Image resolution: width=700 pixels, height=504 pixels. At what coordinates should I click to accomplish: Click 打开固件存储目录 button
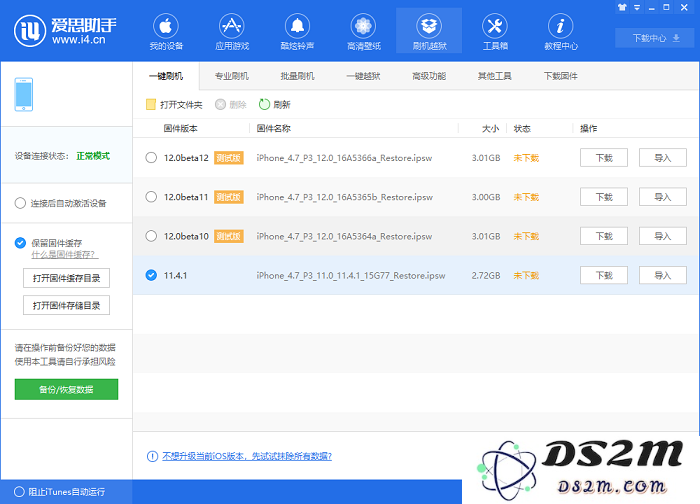click(67, 305)
